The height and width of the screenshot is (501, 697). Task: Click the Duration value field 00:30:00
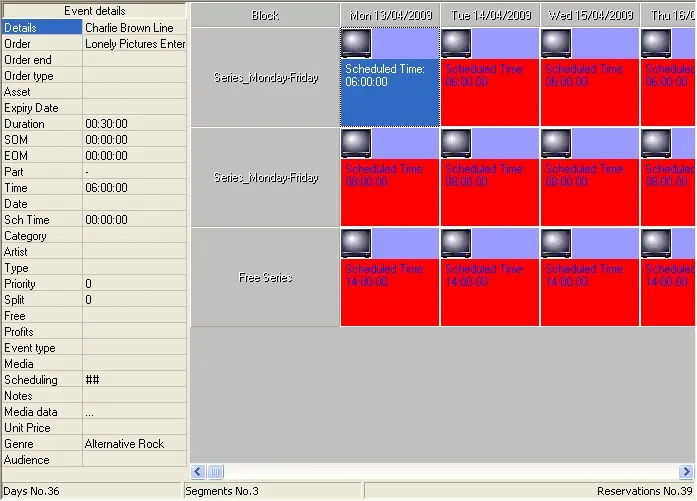coord(135,124)
